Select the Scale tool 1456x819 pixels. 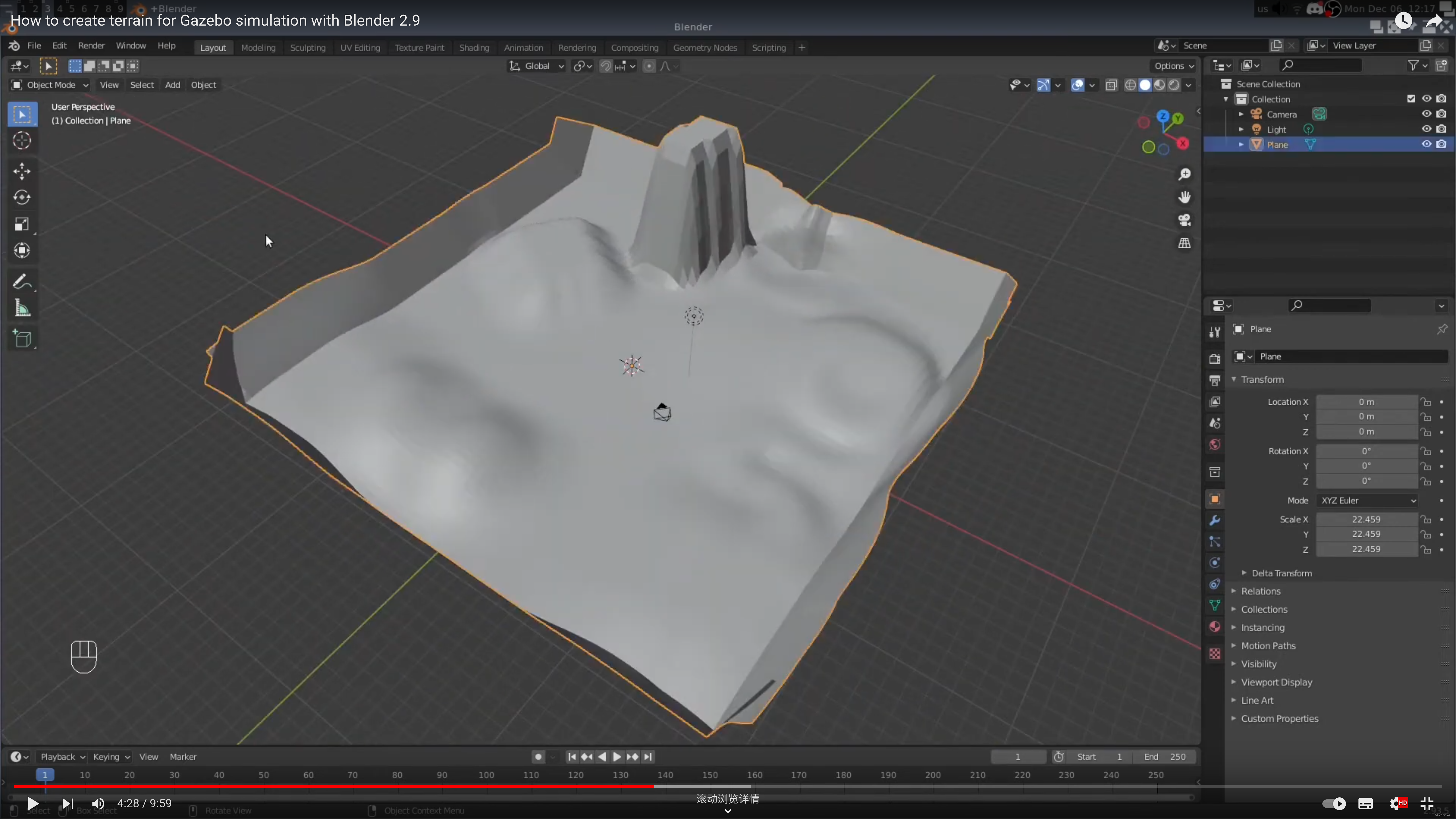[22, 224]
